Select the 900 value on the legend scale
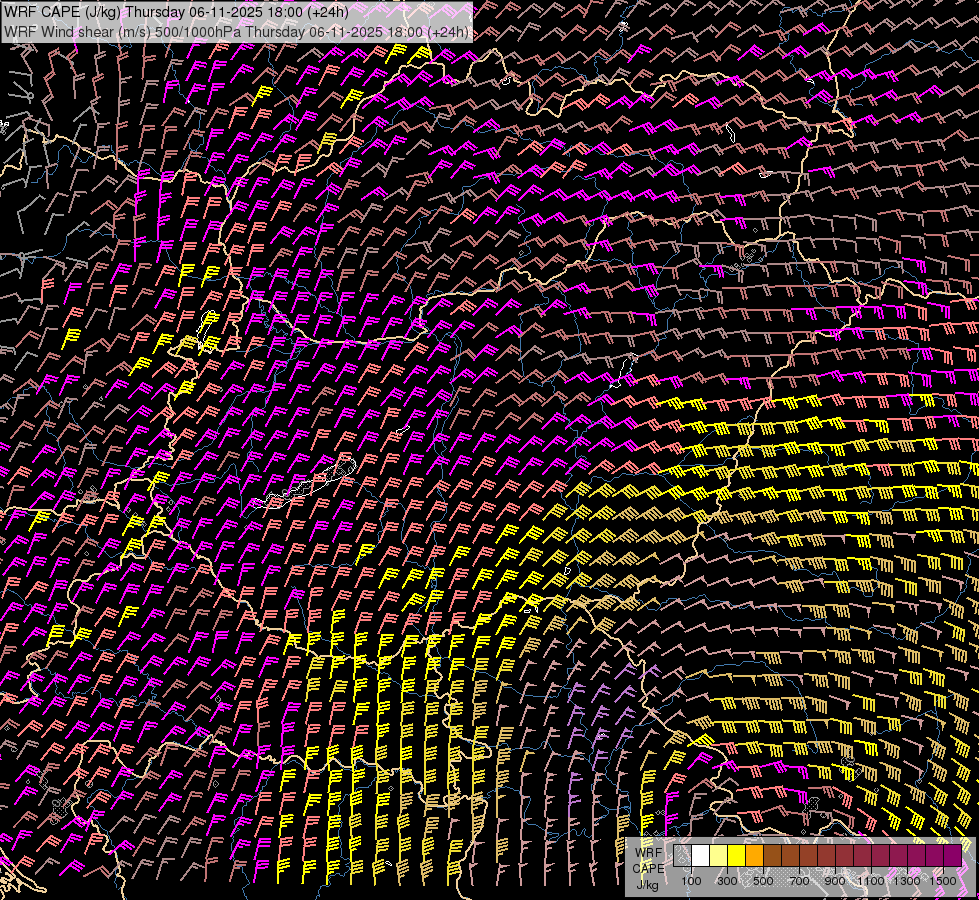Viewport: 979px width, 900px height. point(835,881)
